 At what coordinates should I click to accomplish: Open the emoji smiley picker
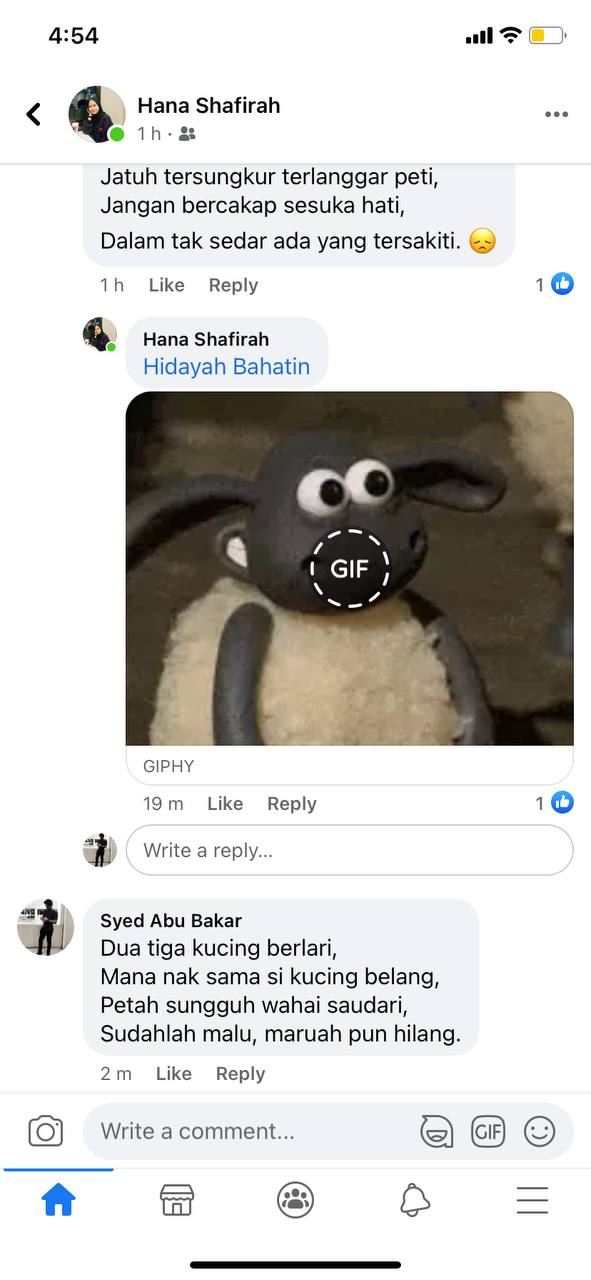[x=540, y=1131]
